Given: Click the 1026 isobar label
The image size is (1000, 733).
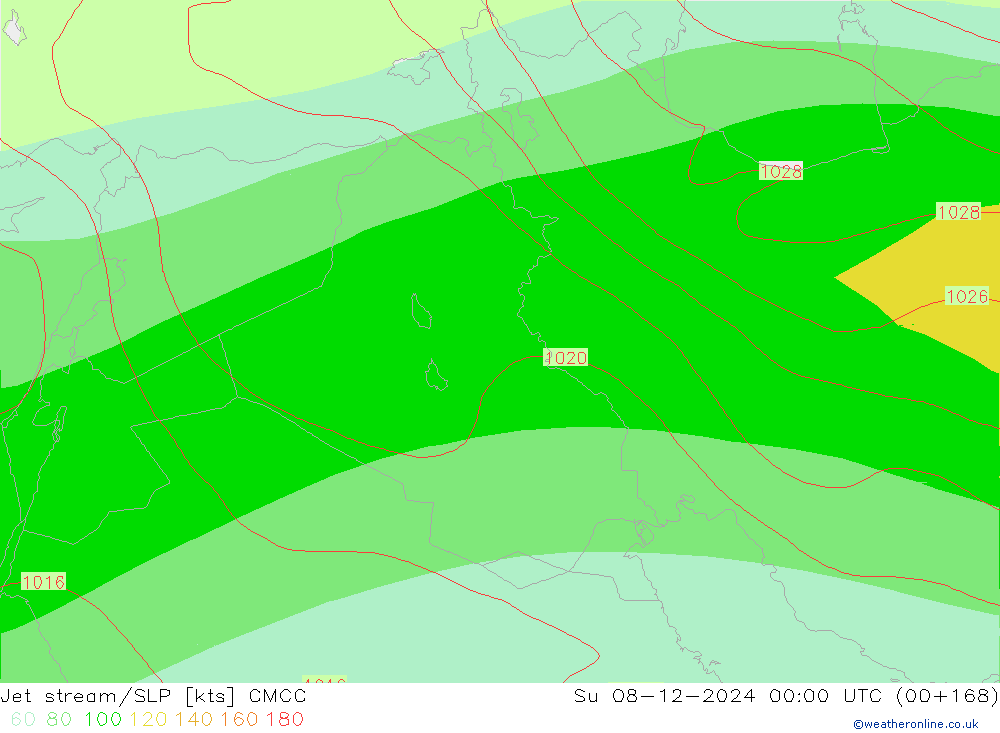Looking at the screenshot, I should click(x=967, y=296).
